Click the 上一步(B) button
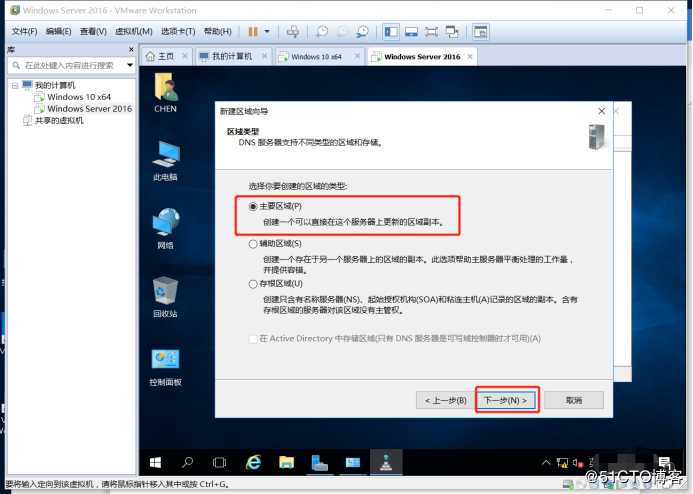Screen dimensions: 693x494 (445, 400)
